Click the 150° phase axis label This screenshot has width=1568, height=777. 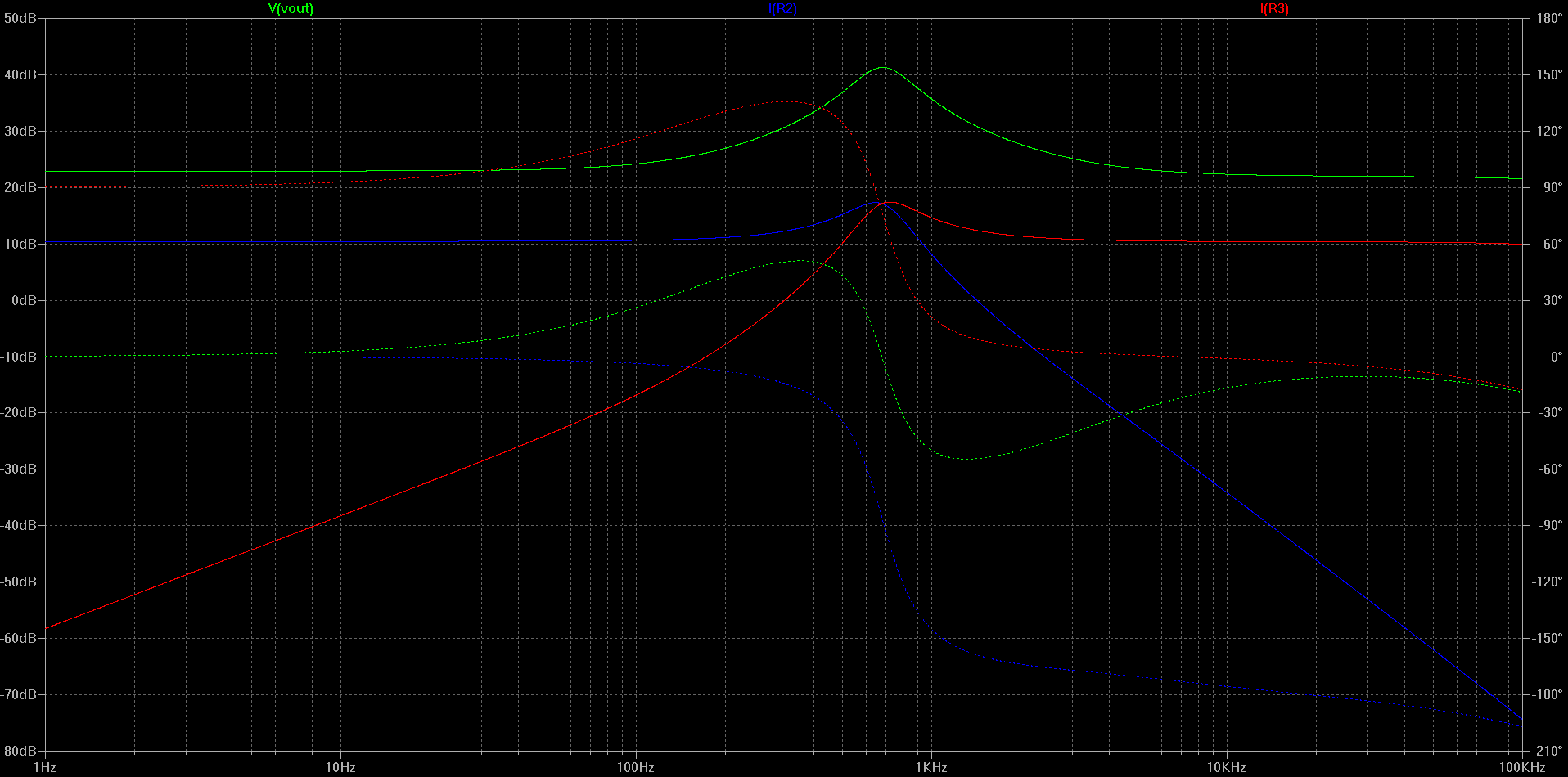pyautogui.click(x=1549, y=74)
